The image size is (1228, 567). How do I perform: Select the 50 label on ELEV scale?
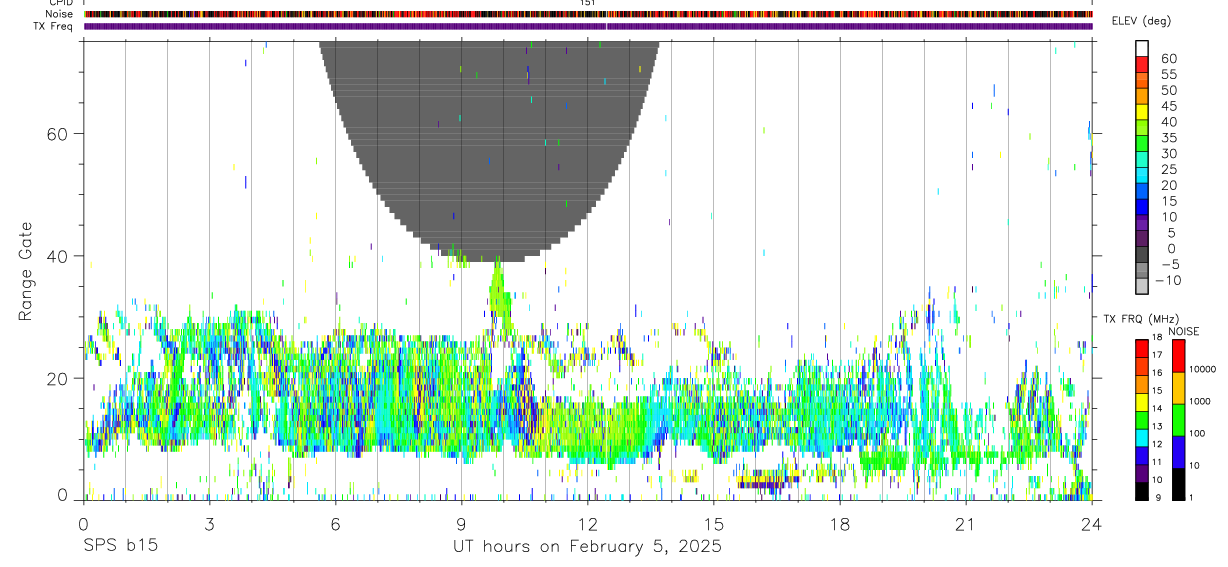(x=1168, y=91)
